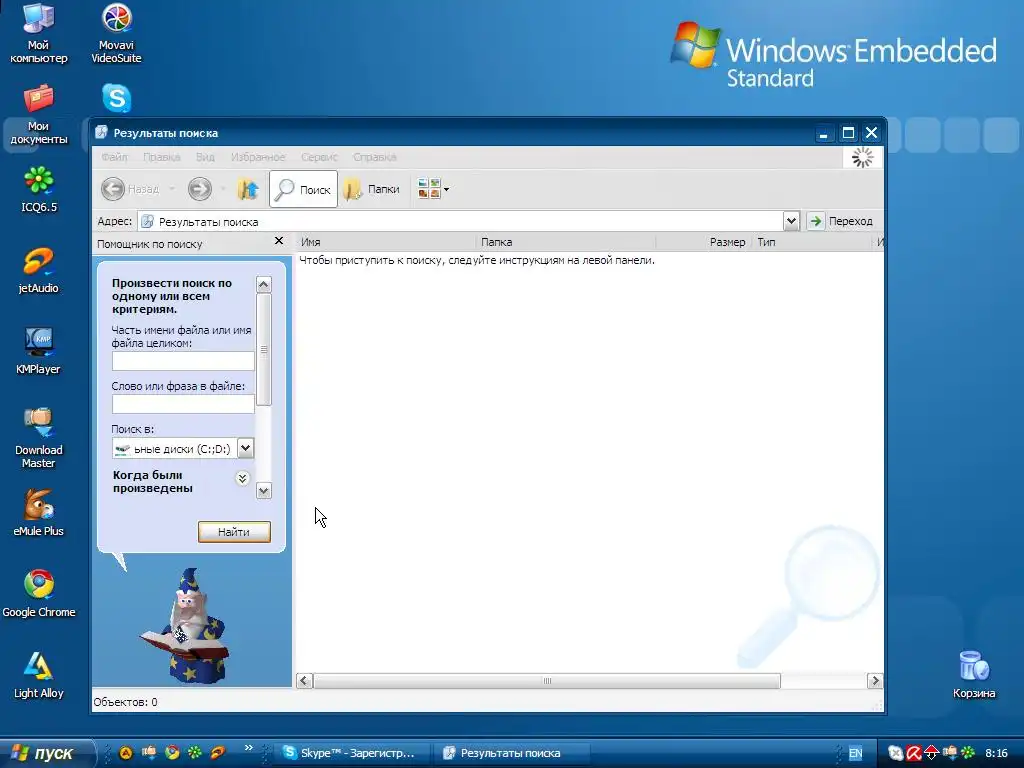Select the KMPlayer desktop icon
The width and height of the screenshot is (1024, 768).
[x=39, y=351]
